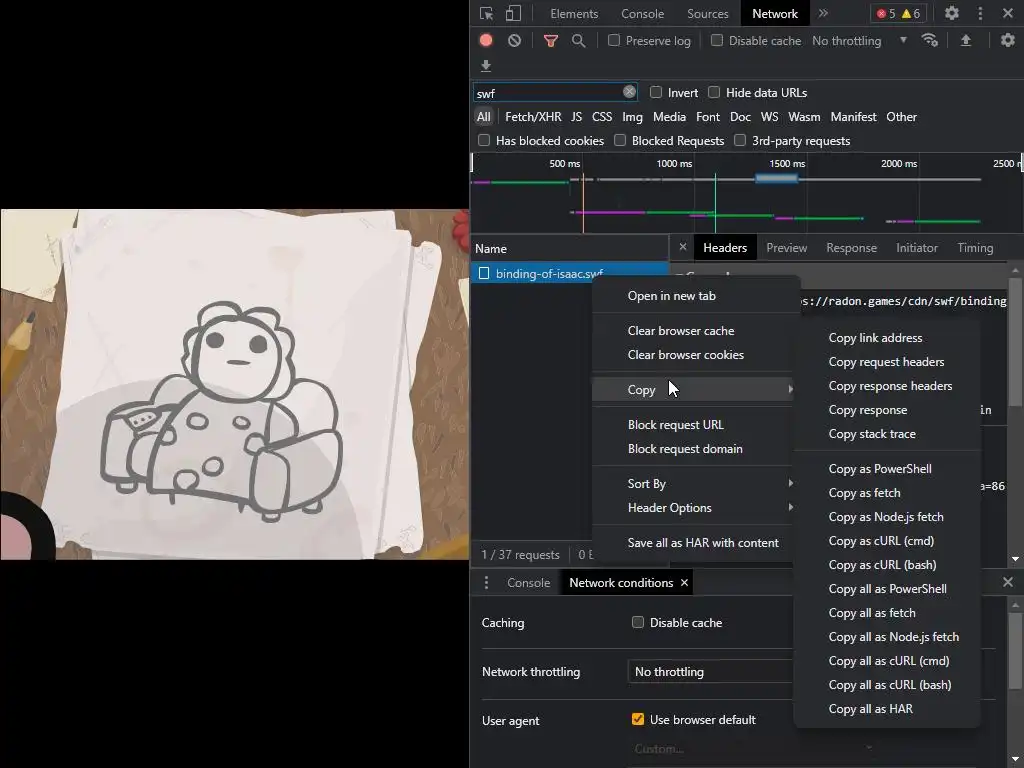Toggle the network filter funnel icon
This screenshot has width=1024, height=768.
pyautogui.click(x=551, y=41)
